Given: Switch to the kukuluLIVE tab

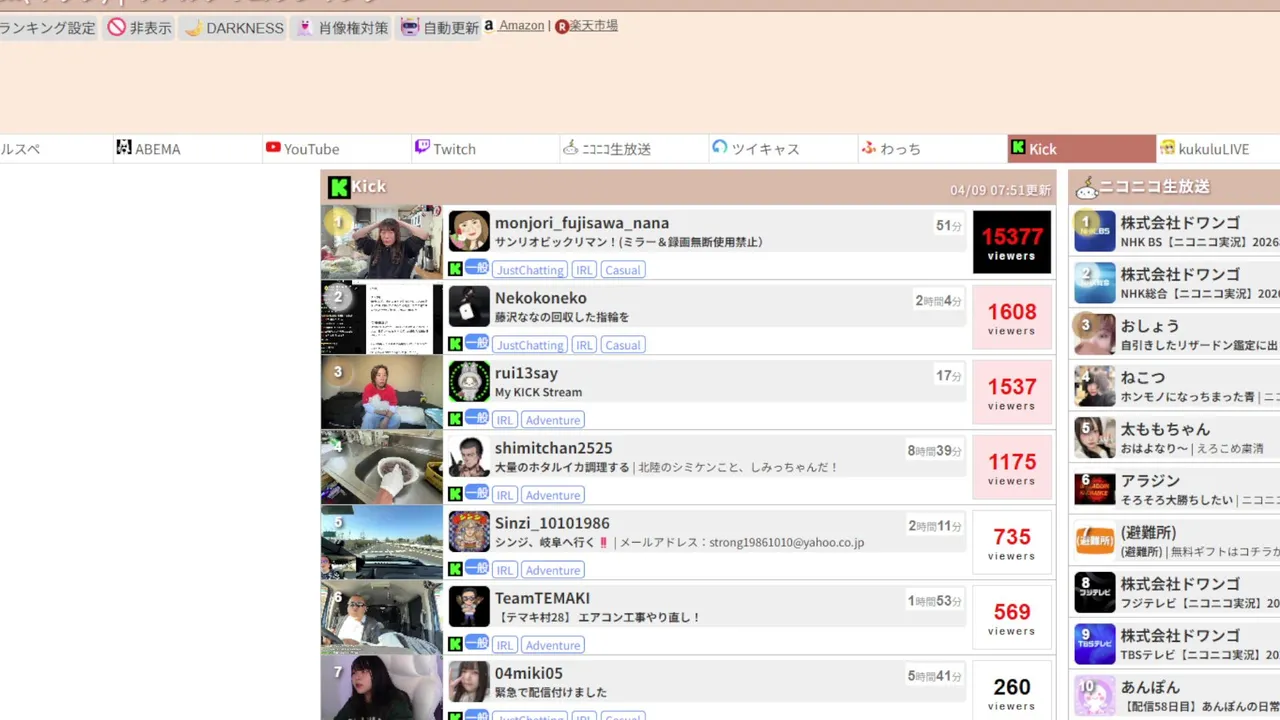Looking at the screenshot, I should coord(1219,149).
